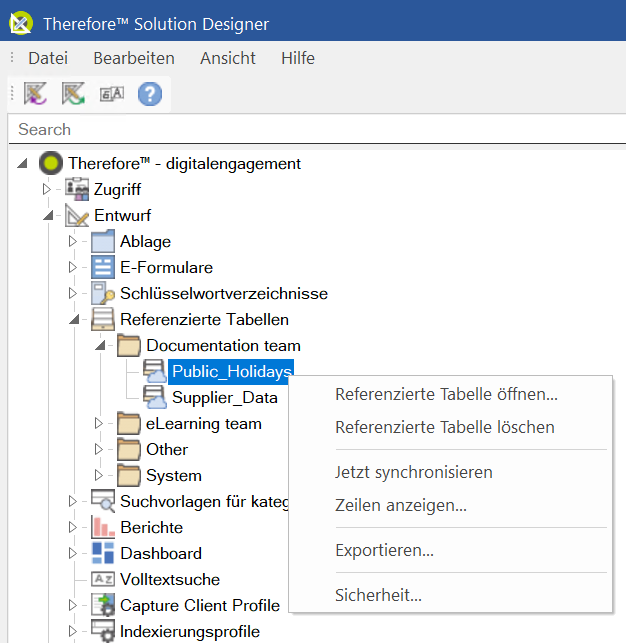The width and height of the screenshot is (626, 643).
Task: Expand the Dashboard node
Action: 73,553
